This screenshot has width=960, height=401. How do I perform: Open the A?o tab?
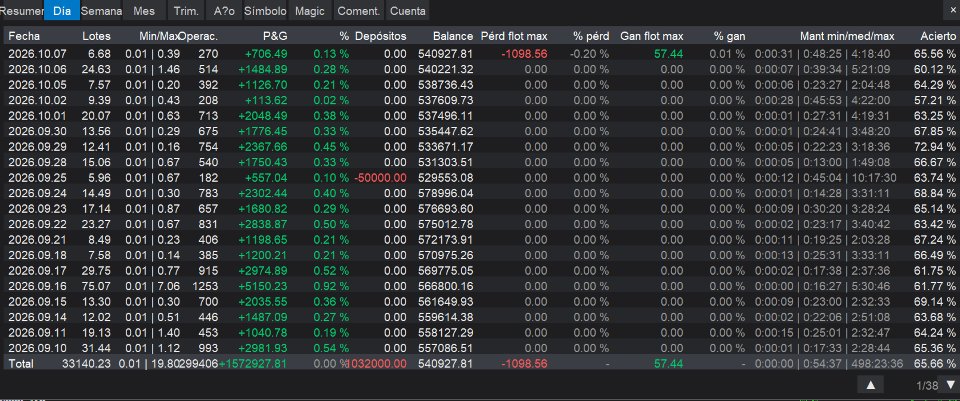(225, 11)
